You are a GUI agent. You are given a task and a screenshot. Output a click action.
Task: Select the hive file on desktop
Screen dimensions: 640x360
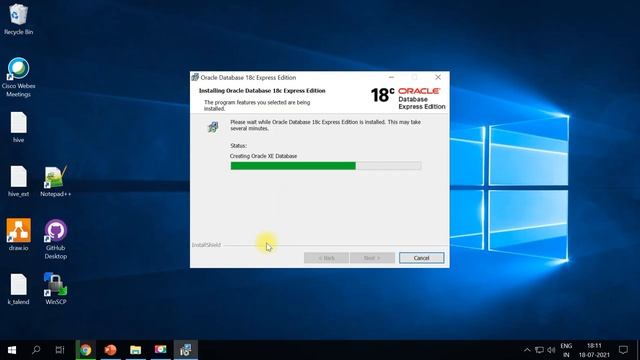[x=18, y=127]
